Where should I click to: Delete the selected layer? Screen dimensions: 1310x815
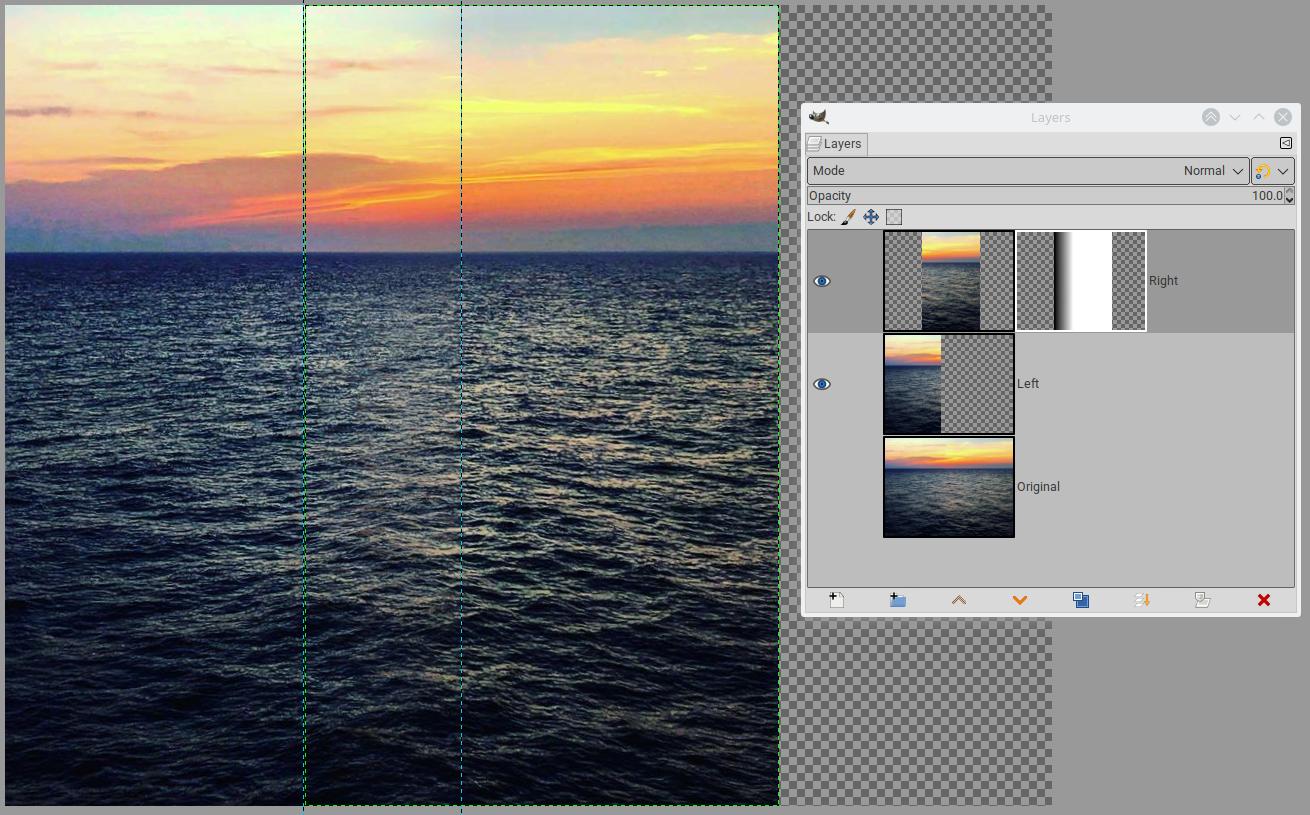pyautogui.click(x=1263, y=600)
